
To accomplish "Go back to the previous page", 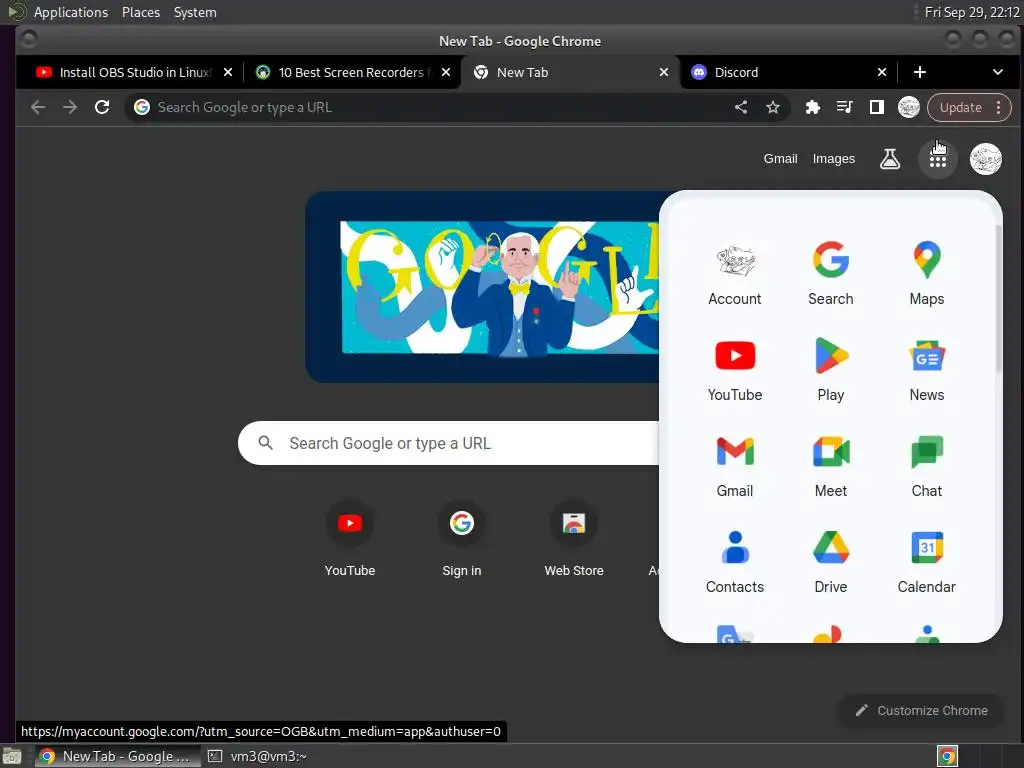I will 38,107.
